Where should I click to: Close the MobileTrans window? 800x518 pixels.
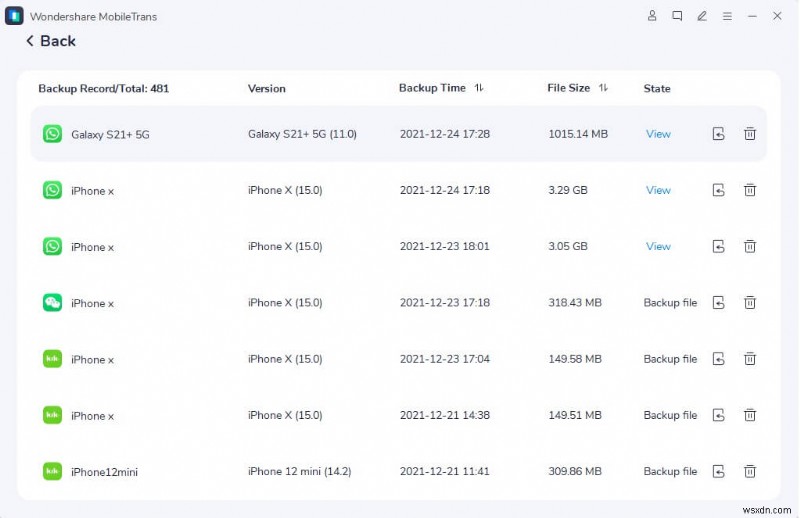(x=777, y=16)
